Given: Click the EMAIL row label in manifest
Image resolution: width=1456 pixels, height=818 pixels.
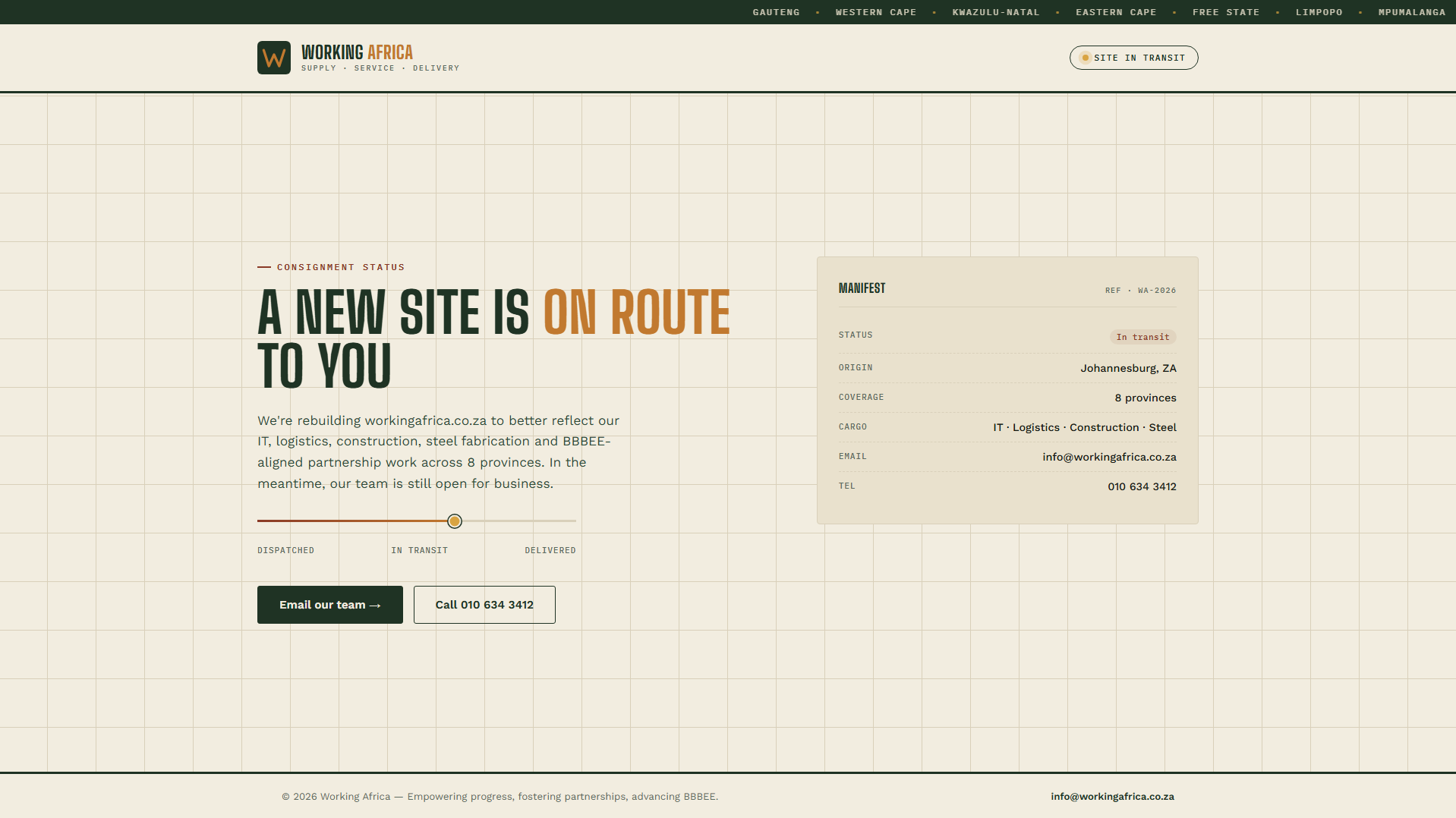Looking at the screenshot, I should coord(852,457).
